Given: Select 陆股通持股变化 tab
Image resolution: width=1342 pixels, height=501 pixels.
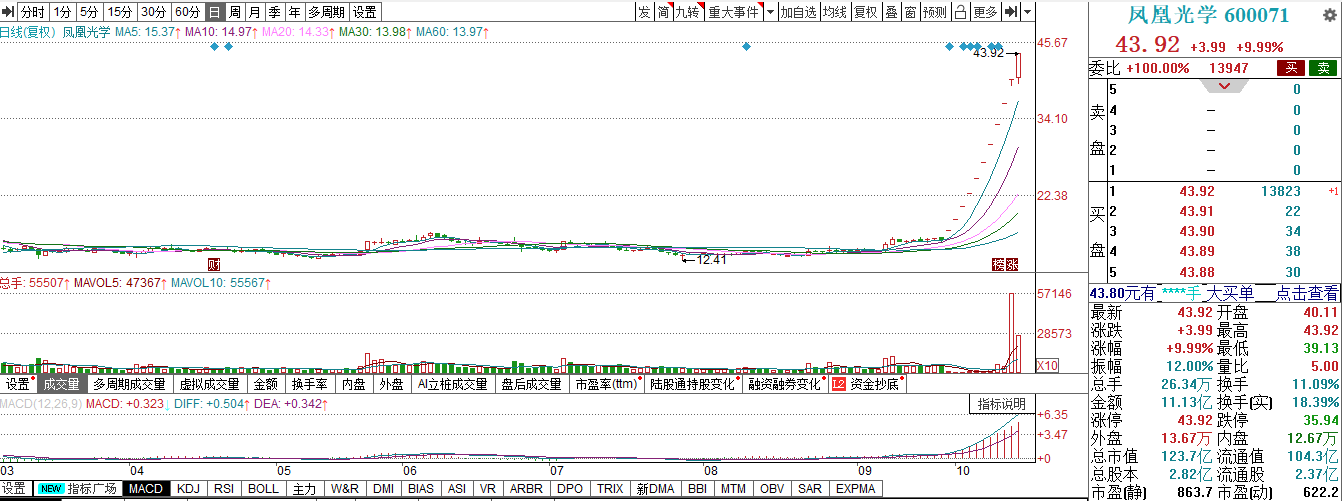Looking at the screenshot, I should [x=694, y=384].
